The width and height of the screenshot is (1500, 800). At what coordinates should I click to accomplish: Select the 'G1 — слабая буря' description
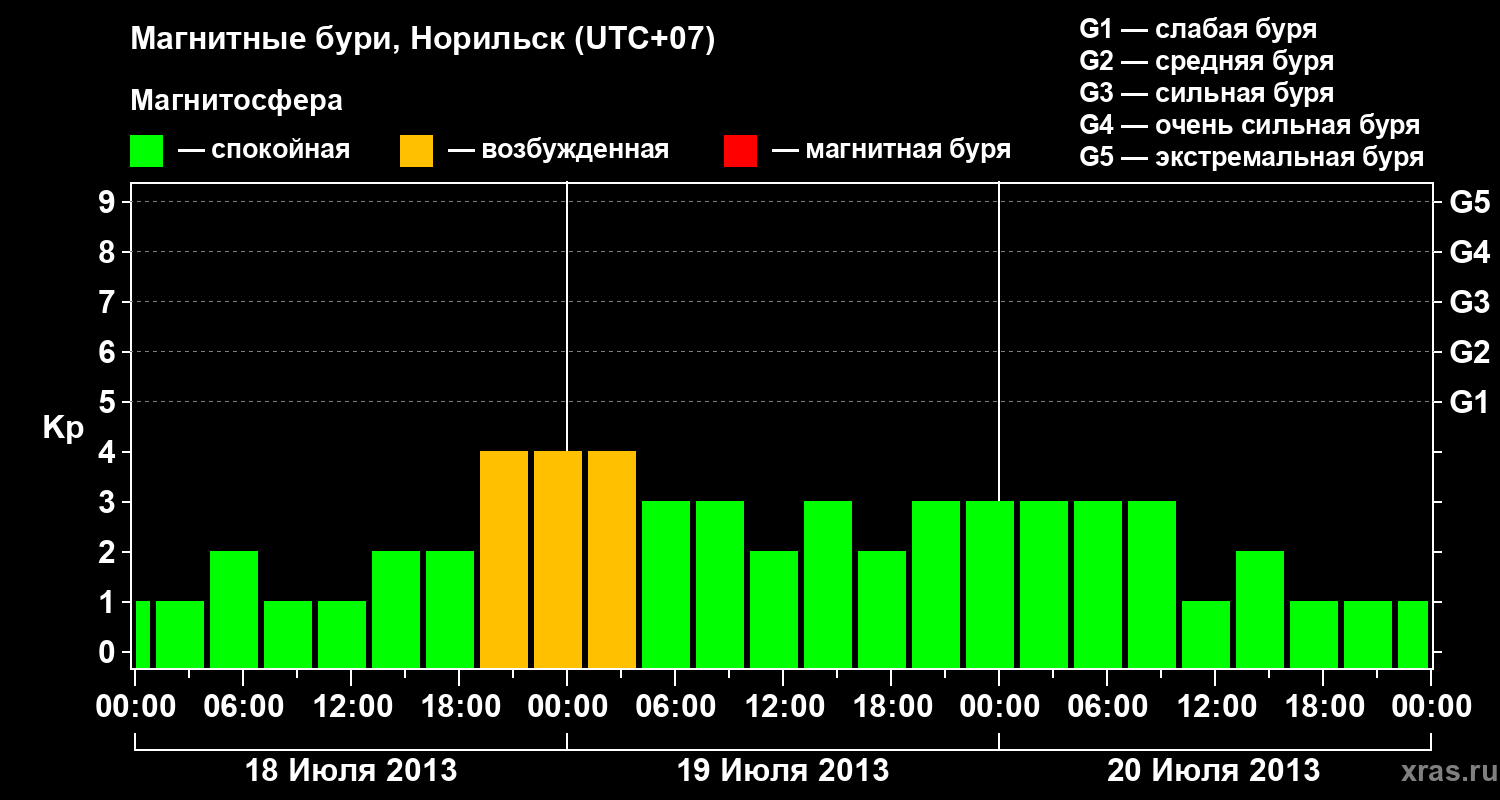(1198, 29)
